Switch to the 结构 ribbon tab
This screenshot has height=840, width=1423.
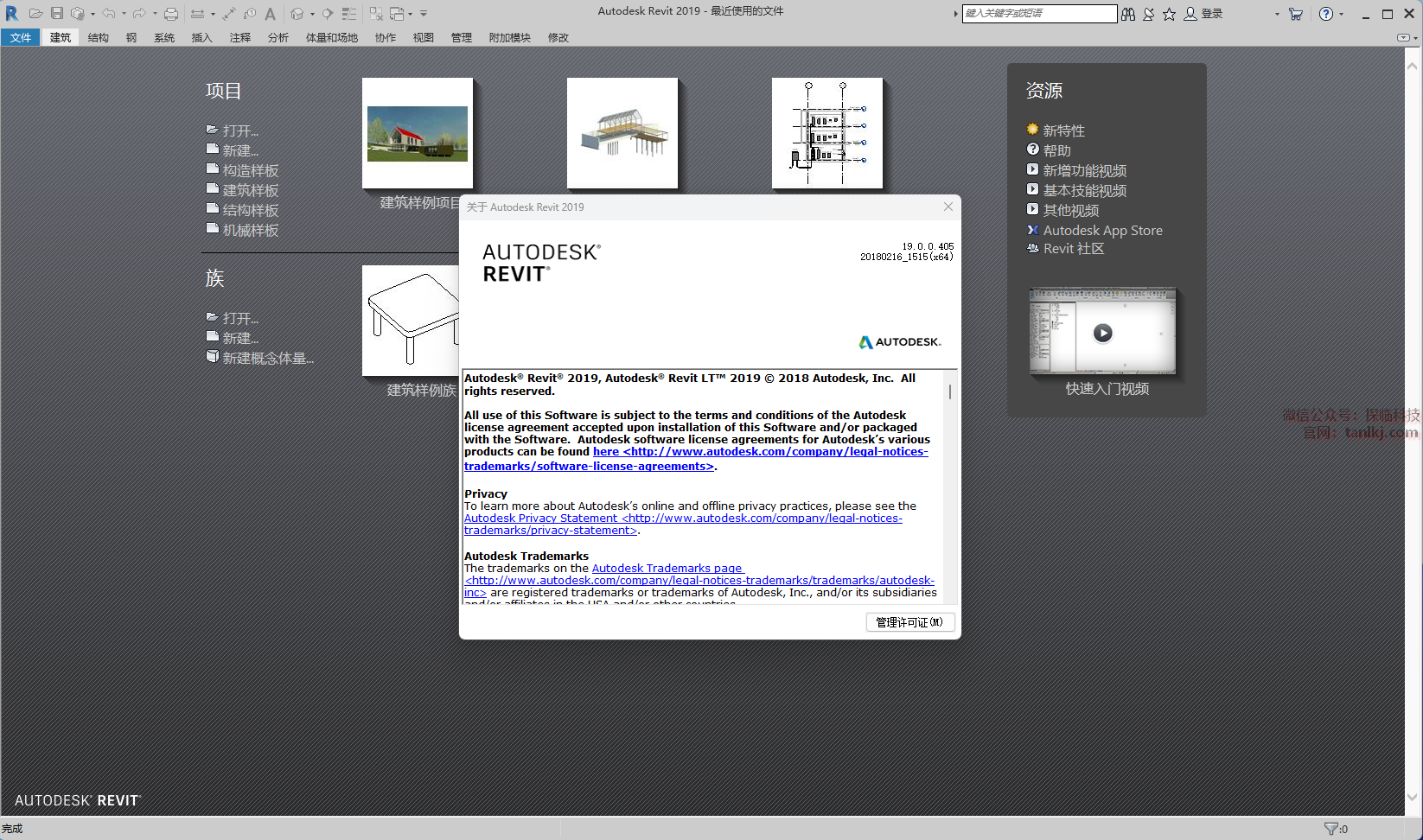point(99,38)
